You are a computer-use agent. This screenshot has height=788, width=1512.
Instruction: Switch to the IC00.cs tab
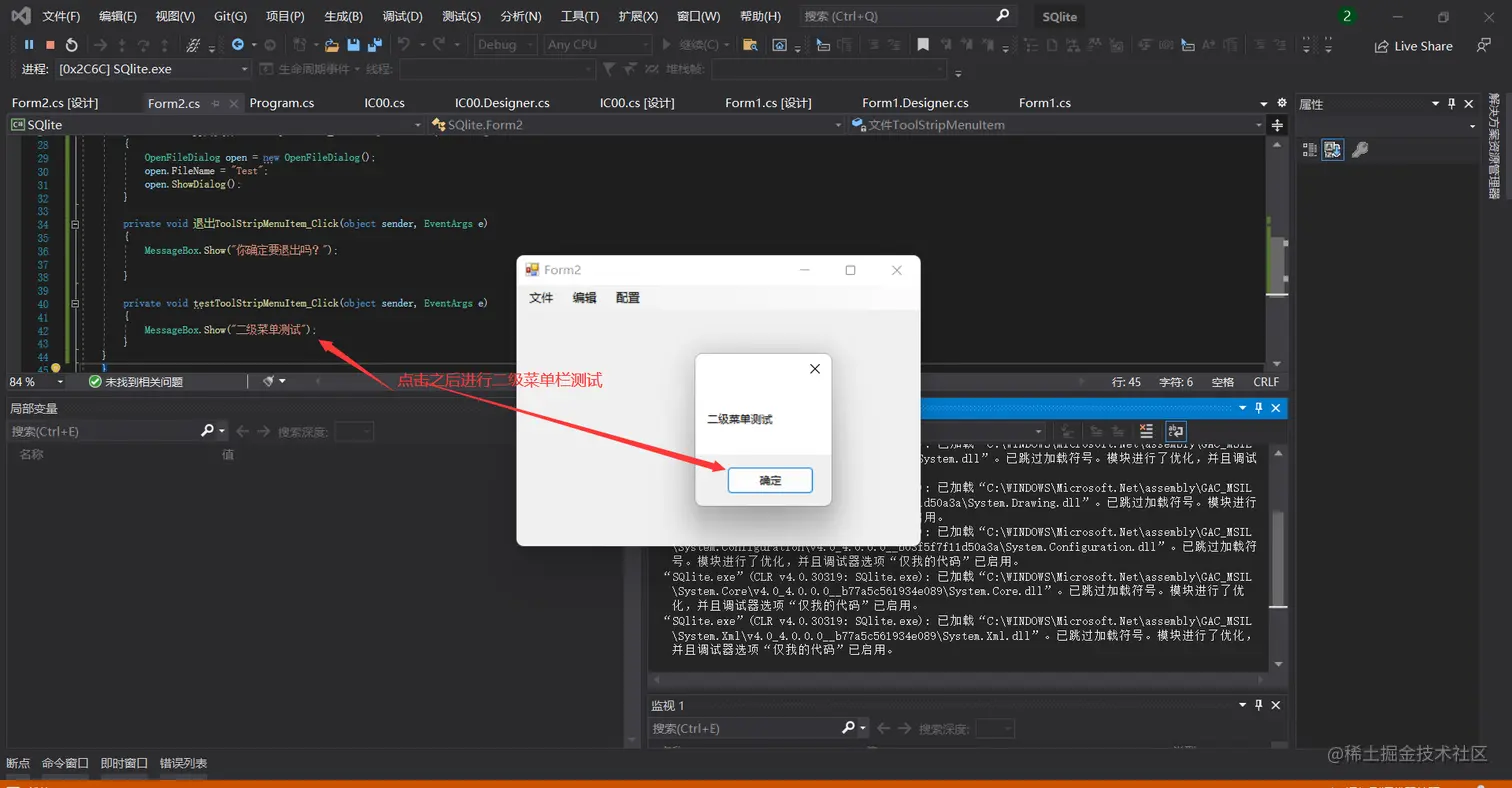point(384,103)
